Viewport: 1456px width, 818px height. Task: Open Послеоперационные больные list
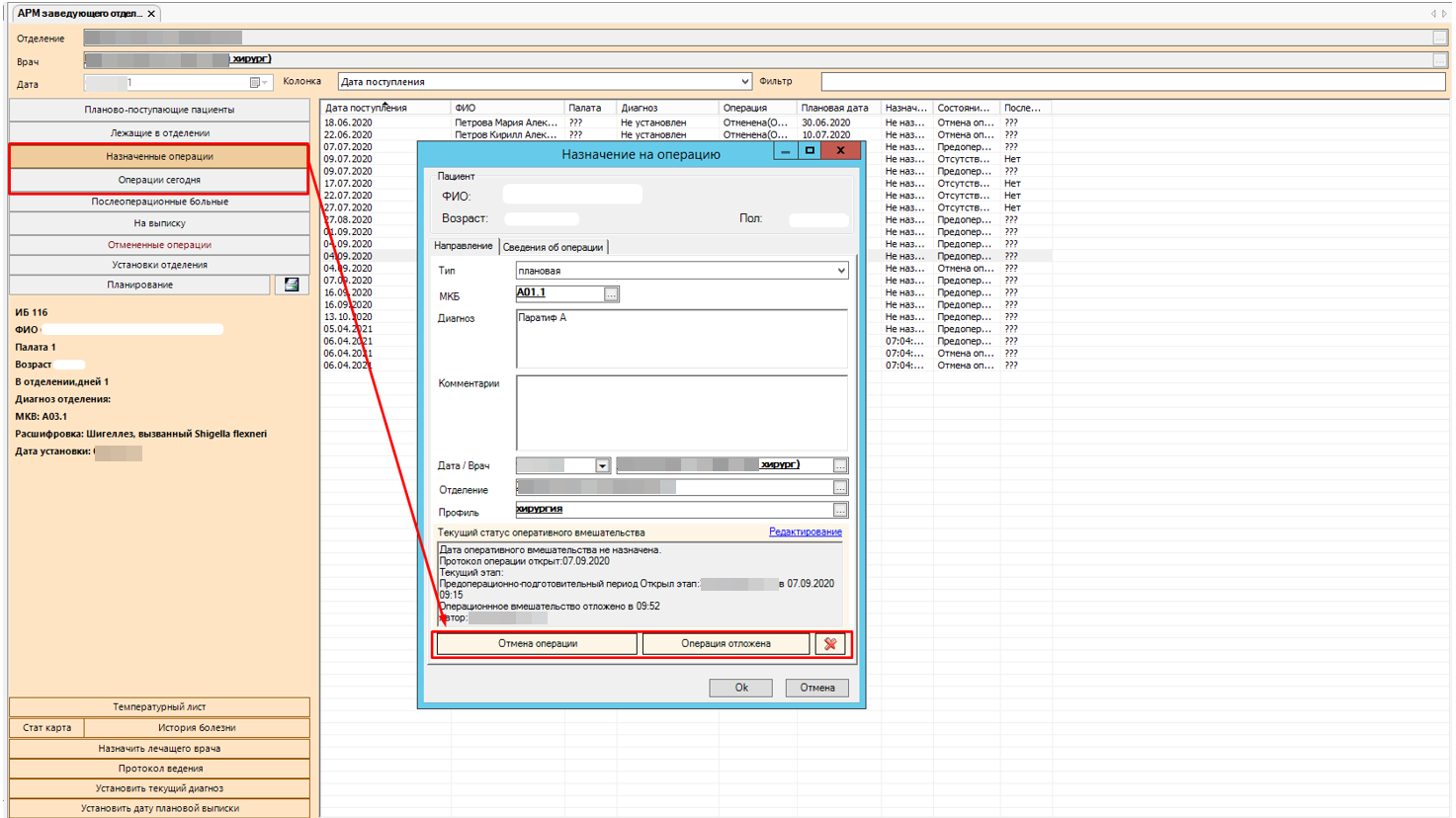(x=159, y=202)
